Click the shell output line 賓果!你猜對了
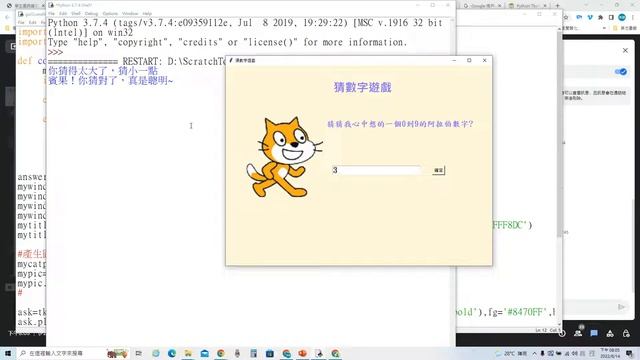 110,81
